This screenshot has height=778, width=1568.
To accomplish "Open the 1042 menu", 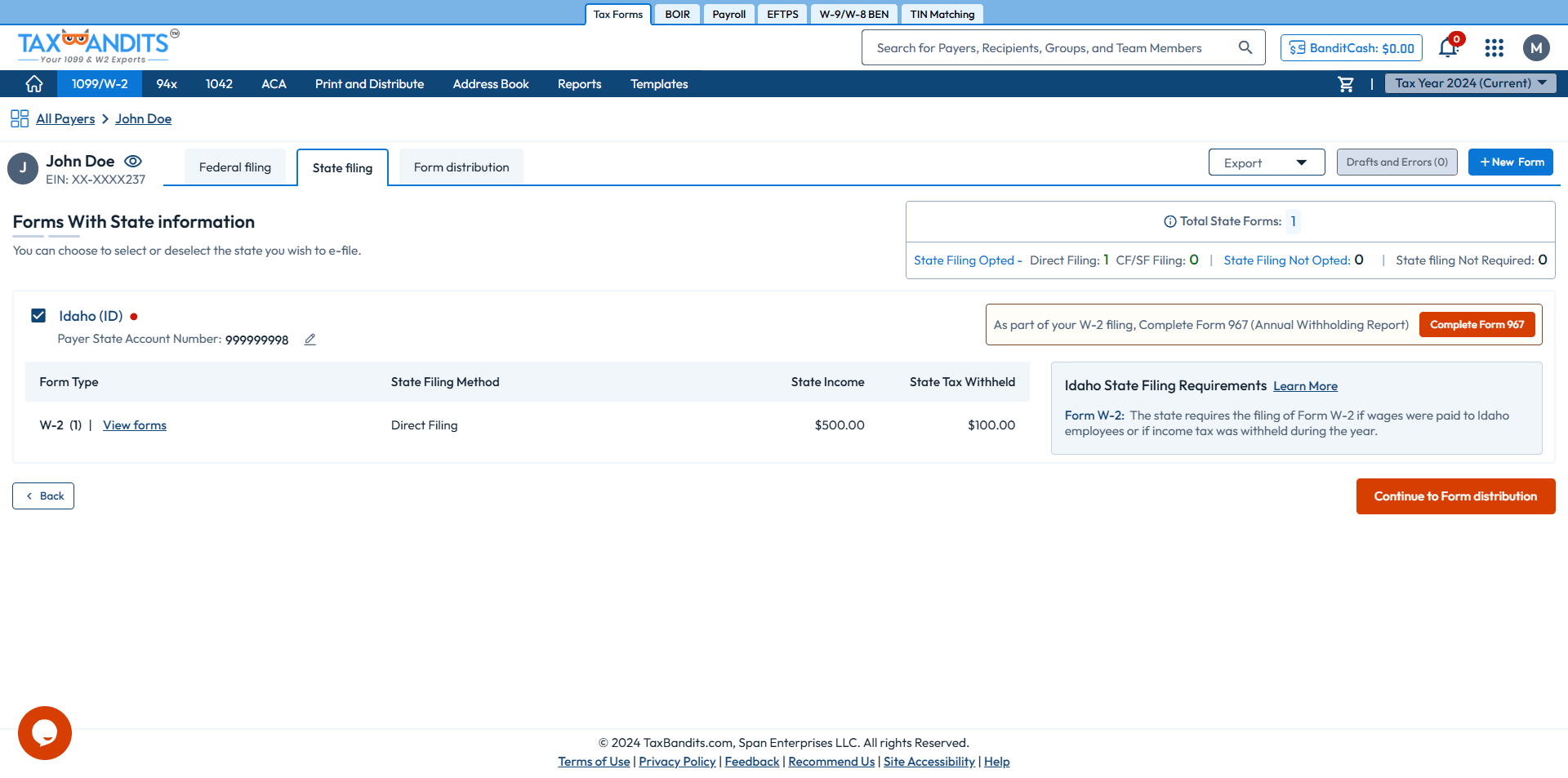I will pyautogui.click(x=219, y=84).
